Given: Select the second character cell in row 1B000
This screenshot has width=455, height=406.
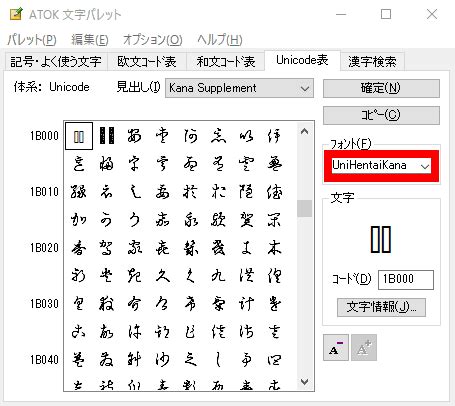Looking at the screenshot, I should point(107,136).
